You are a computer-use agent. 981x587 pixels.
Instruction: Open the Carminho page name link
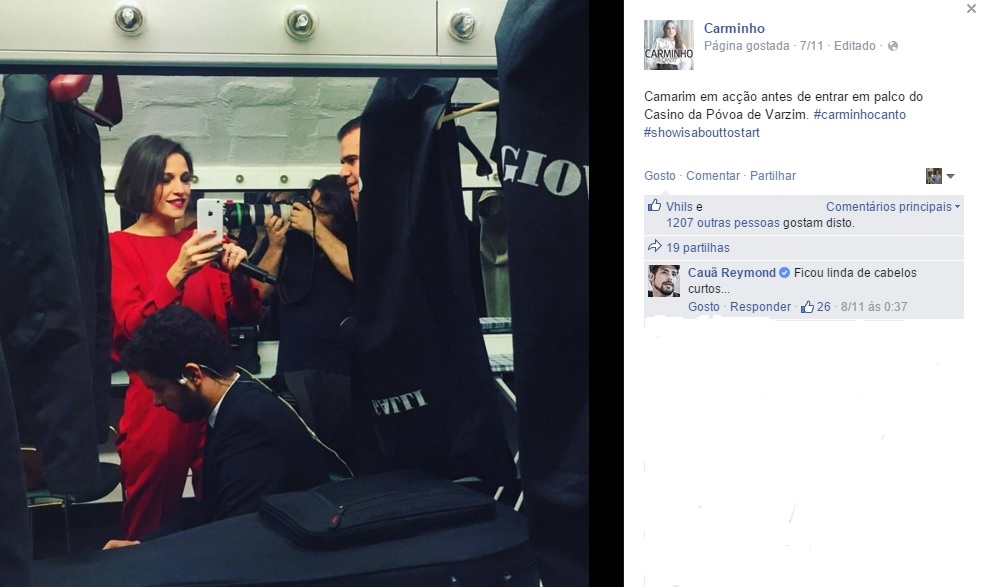(x=734, y=28)
